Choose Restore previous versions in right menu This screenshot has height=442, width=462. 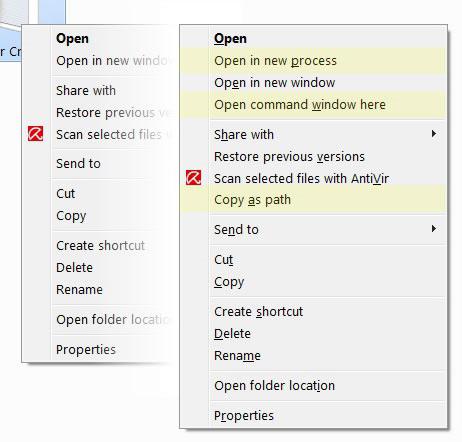click(313, 157)
